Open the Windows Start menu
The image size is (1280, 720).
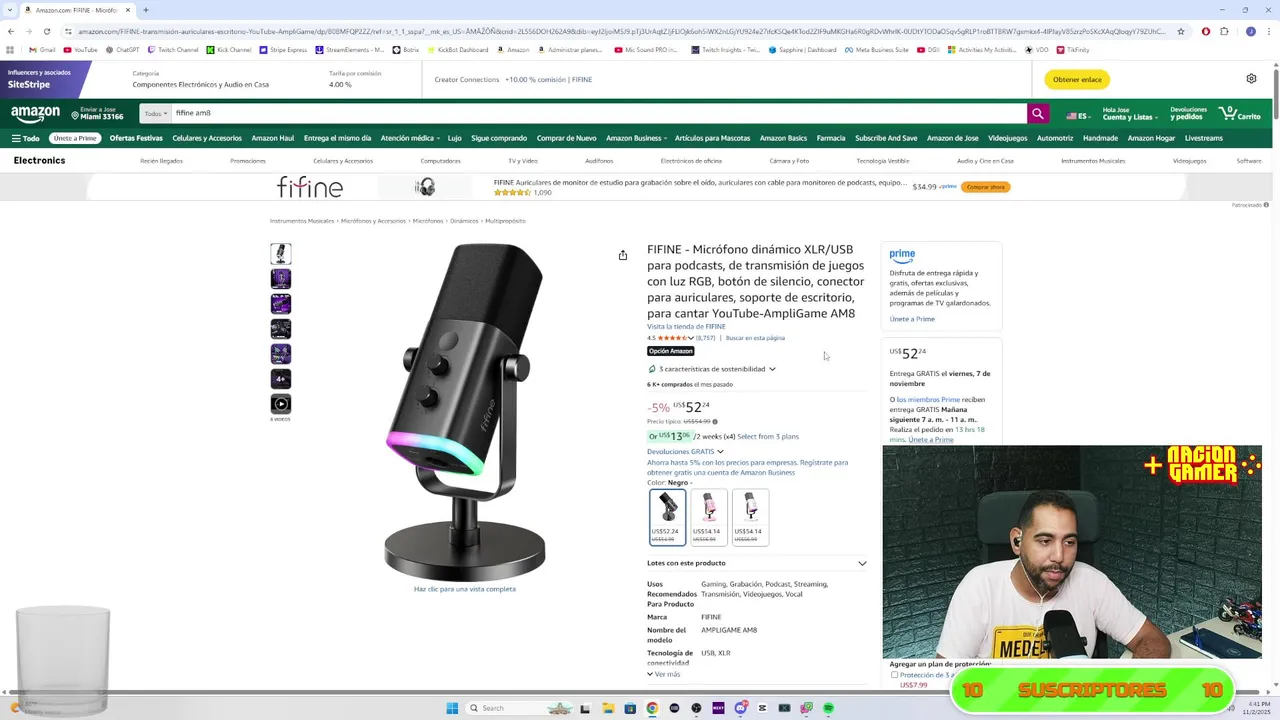coord(452,708)
